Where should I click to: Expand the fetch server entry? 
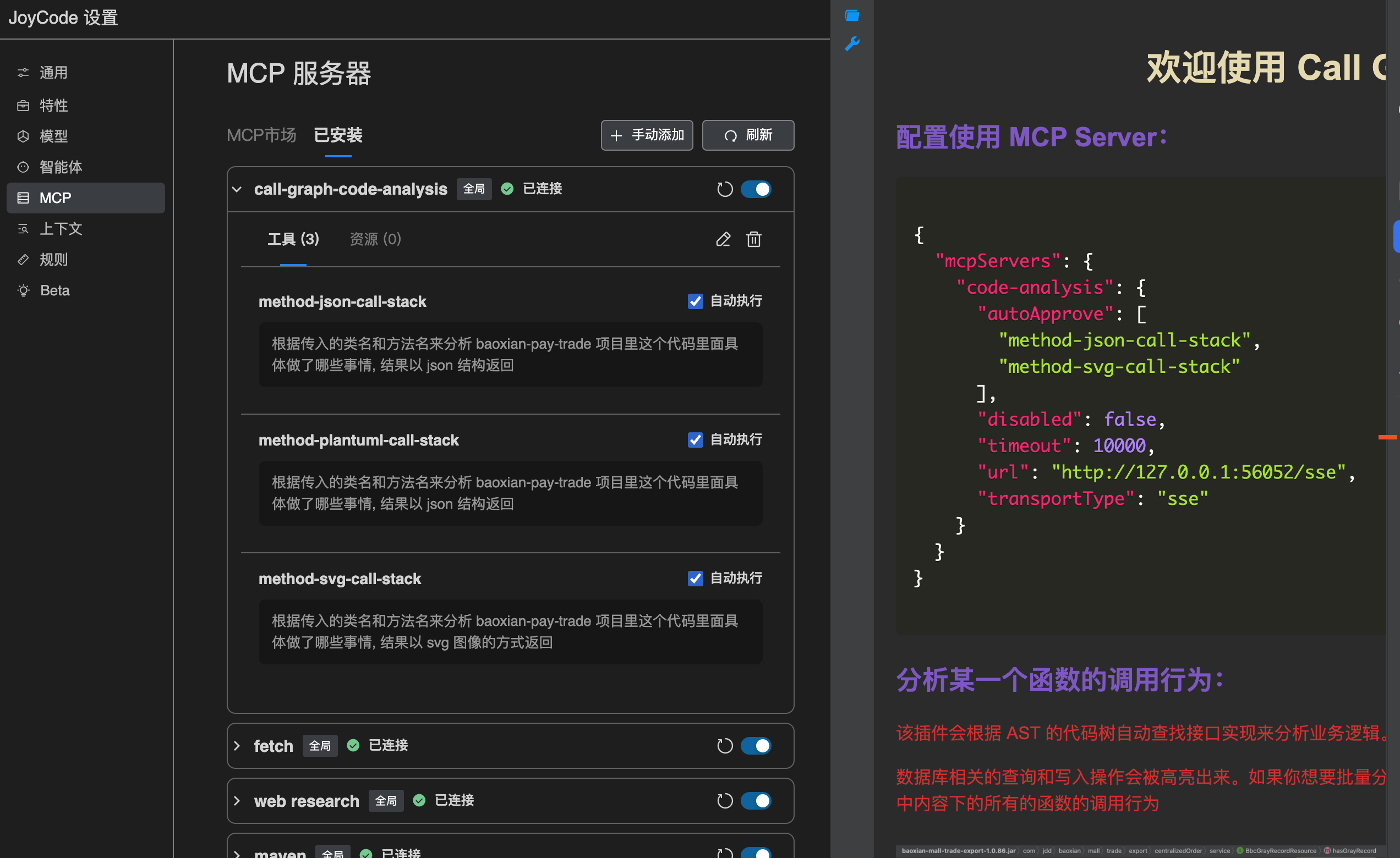click(238, 746)
